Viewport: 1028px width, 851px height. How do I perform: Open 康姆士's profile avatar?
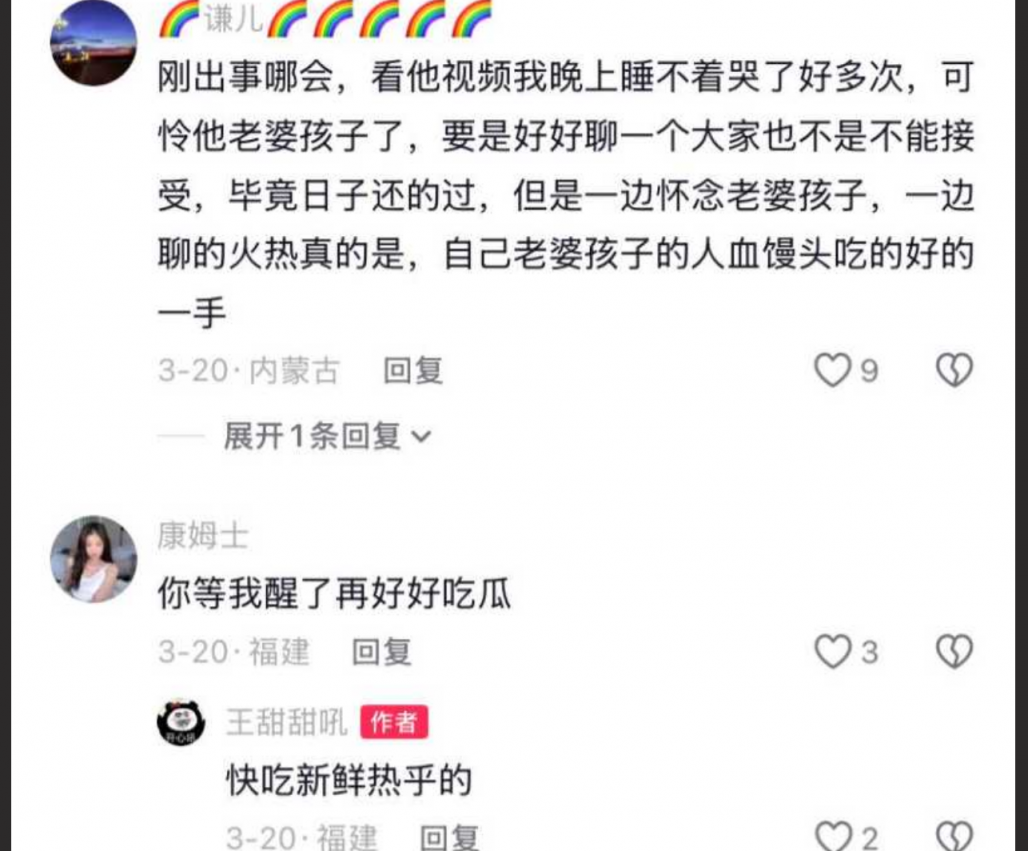point(94,559)
